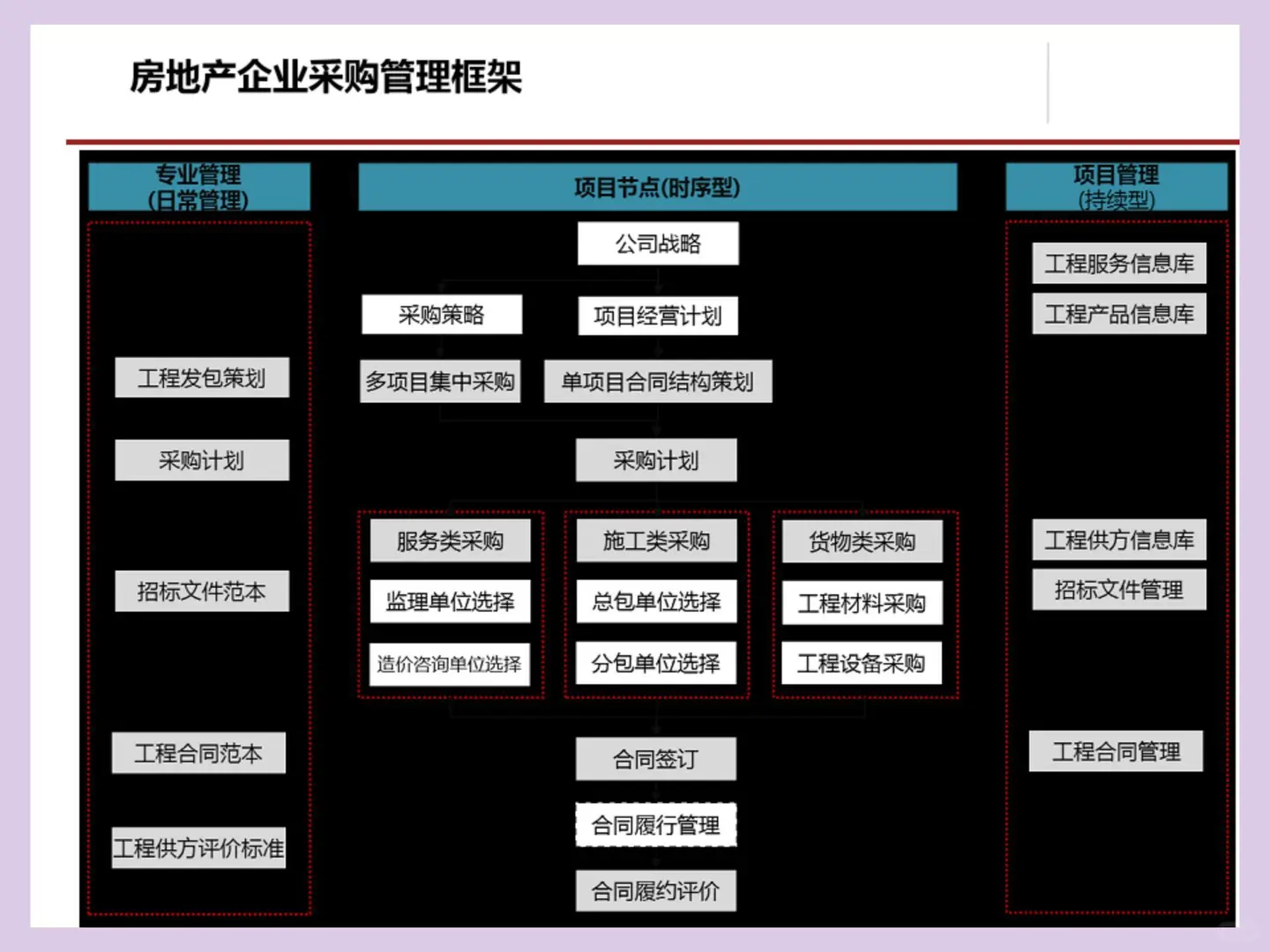The width and height of the screenshot is (1270, 952).
Task: Click the 项目节点(时序型) header bar
Action: [x=657, y=186]
